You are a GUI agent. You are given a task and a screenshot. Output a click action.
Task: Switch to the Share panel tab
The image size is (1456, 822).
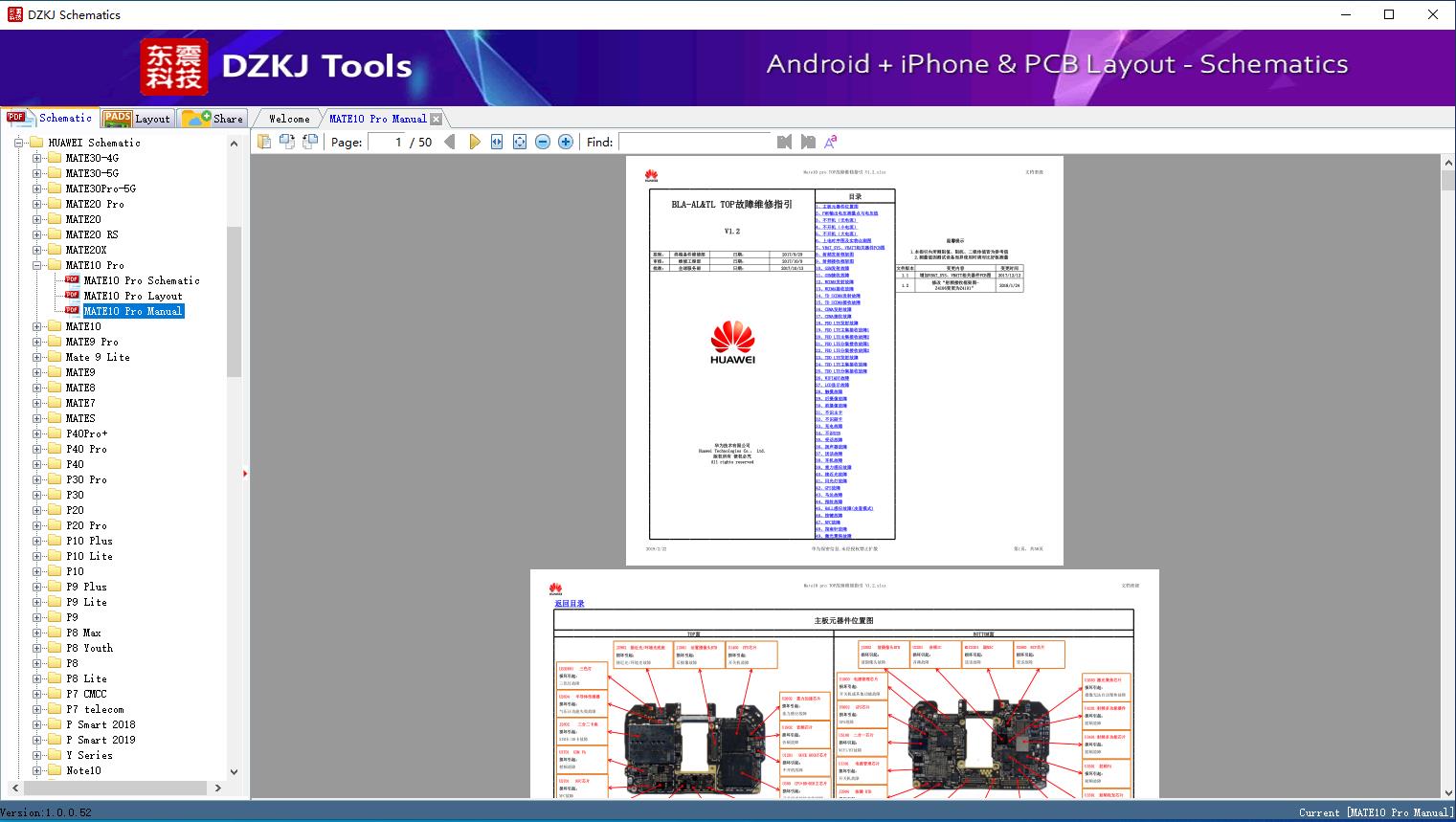(x=213, y=118)
